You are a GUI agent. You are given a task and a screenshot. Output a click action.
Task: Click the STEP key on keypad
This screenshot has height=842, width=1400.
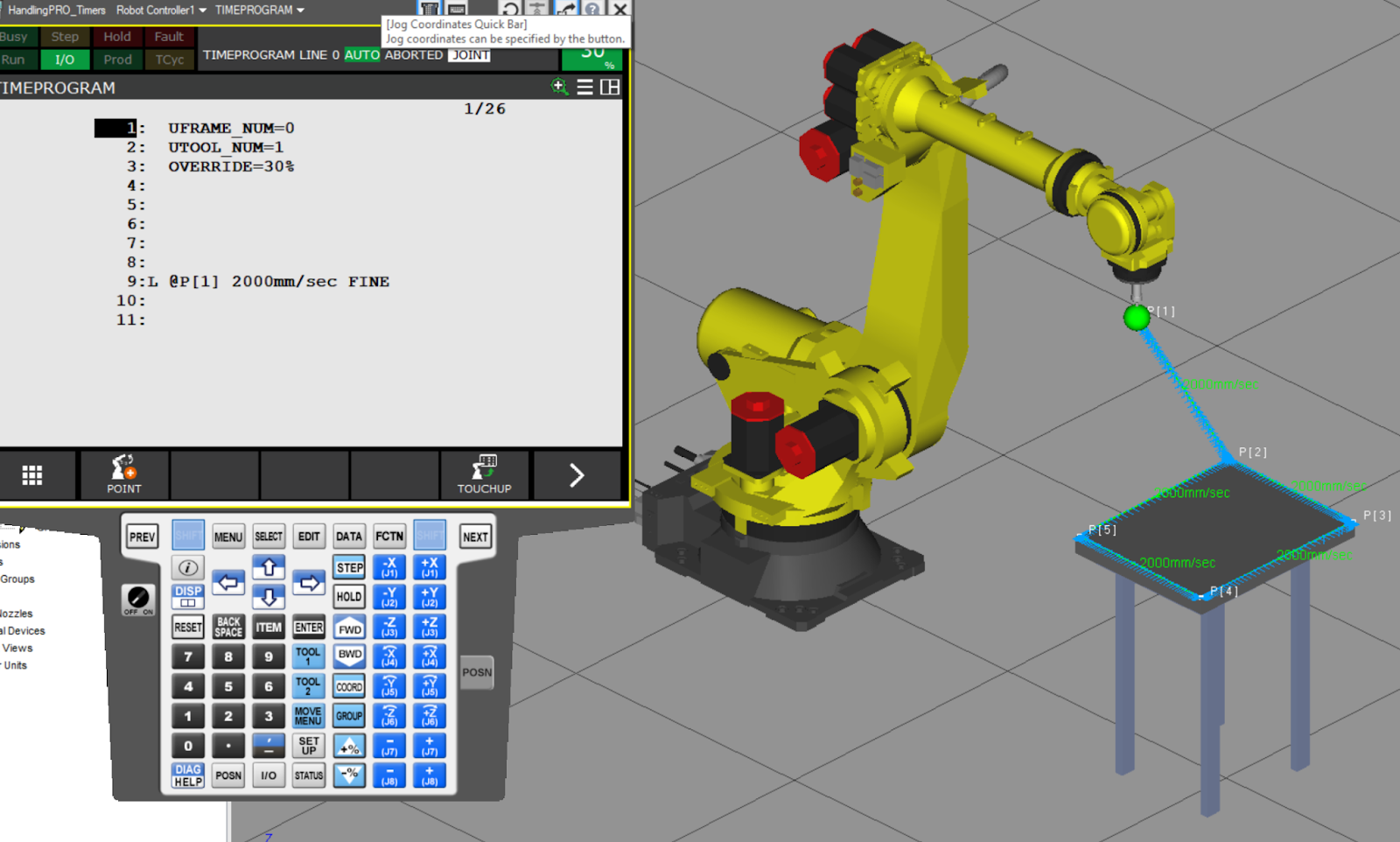(349, 567)
